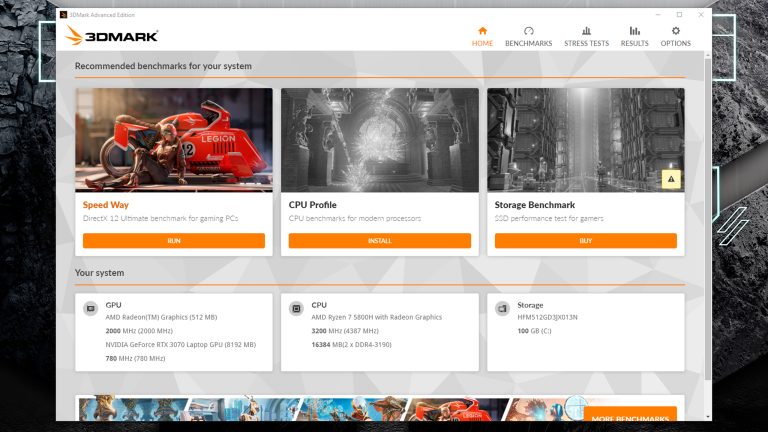768x432 pixels.
Task: Buy the Storage Benchmark
Action: (586, 240)
